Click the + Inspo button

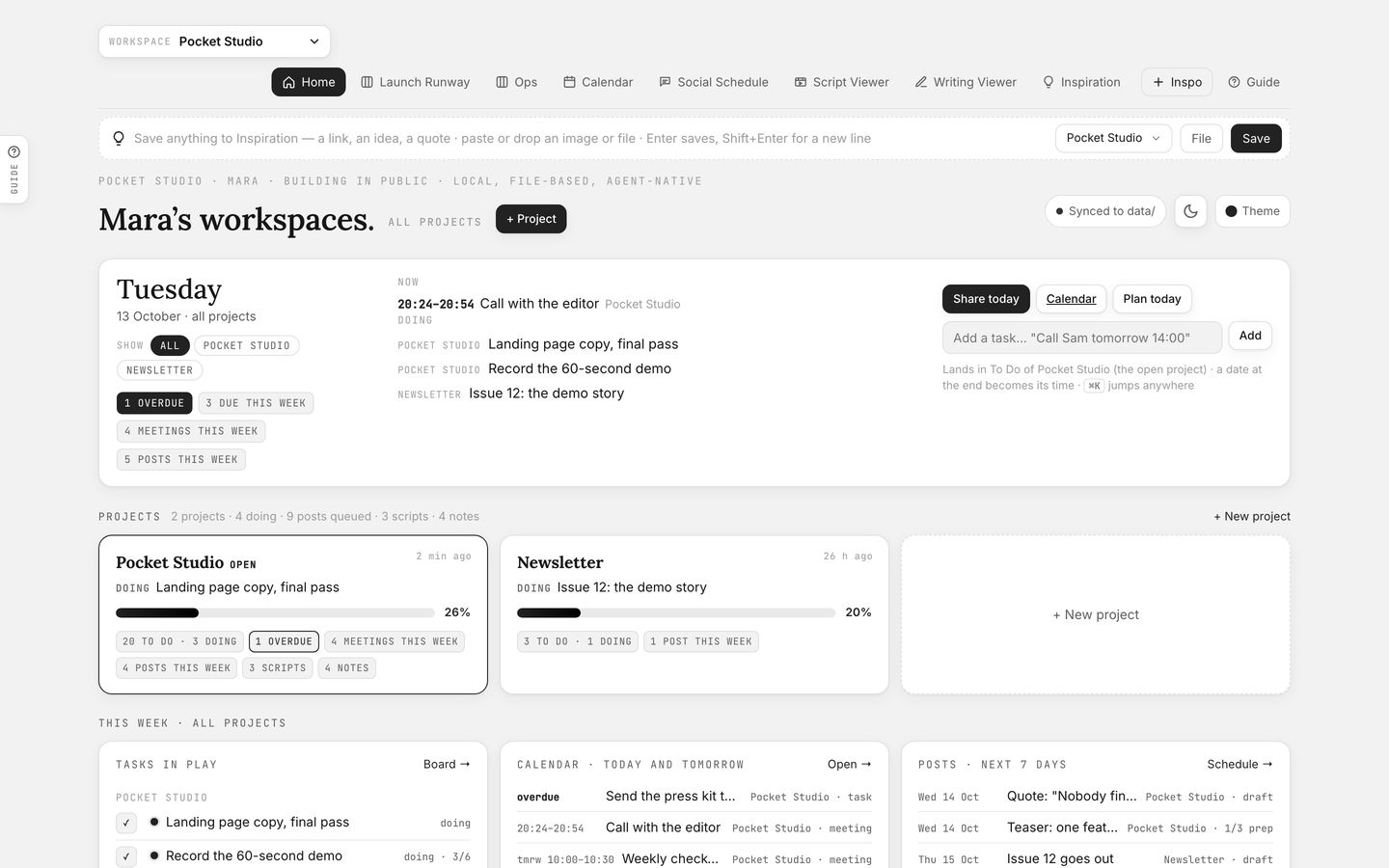[1177, 82]
